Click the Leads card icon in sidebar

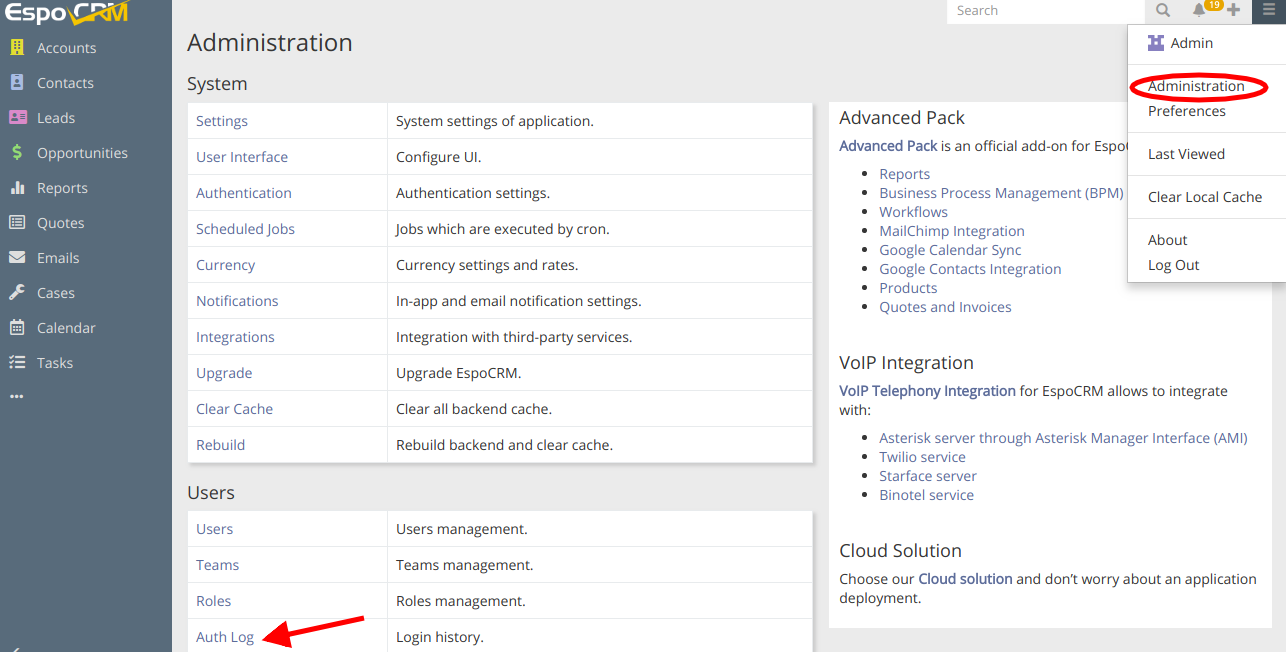(x=17, y=117)
